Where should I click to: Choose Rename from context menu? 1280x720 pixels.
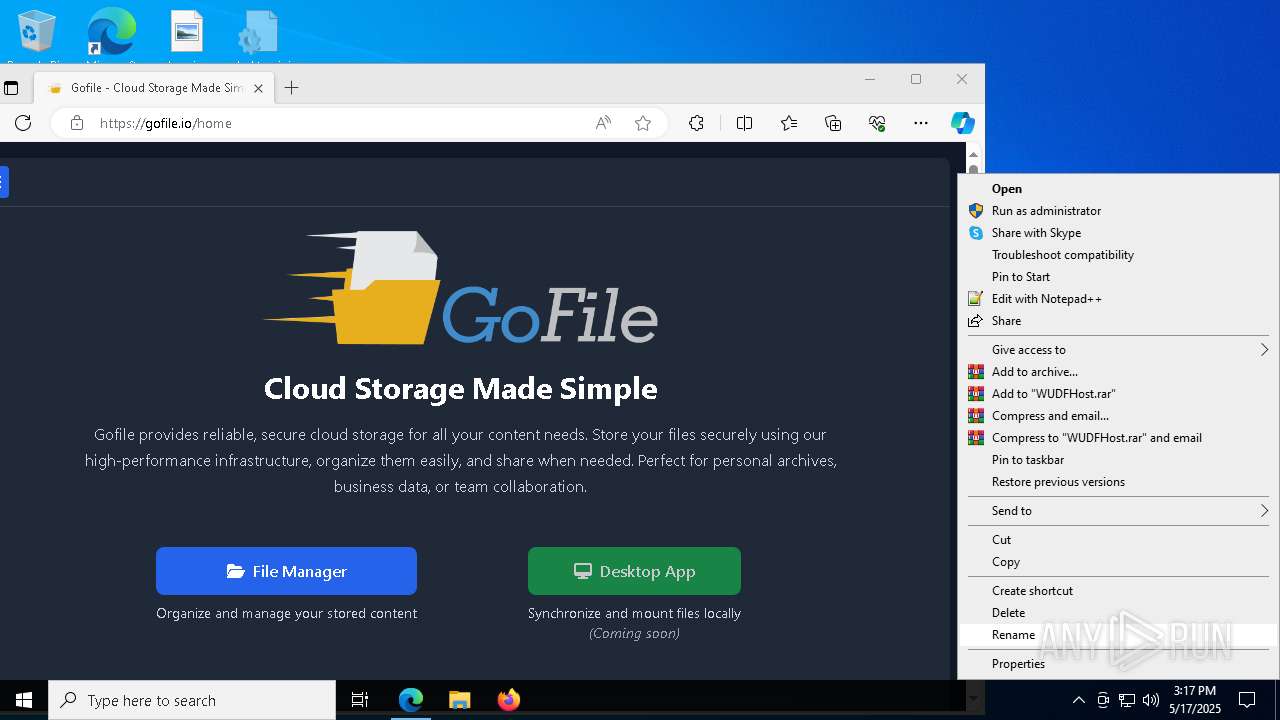tap(1118, 635)
